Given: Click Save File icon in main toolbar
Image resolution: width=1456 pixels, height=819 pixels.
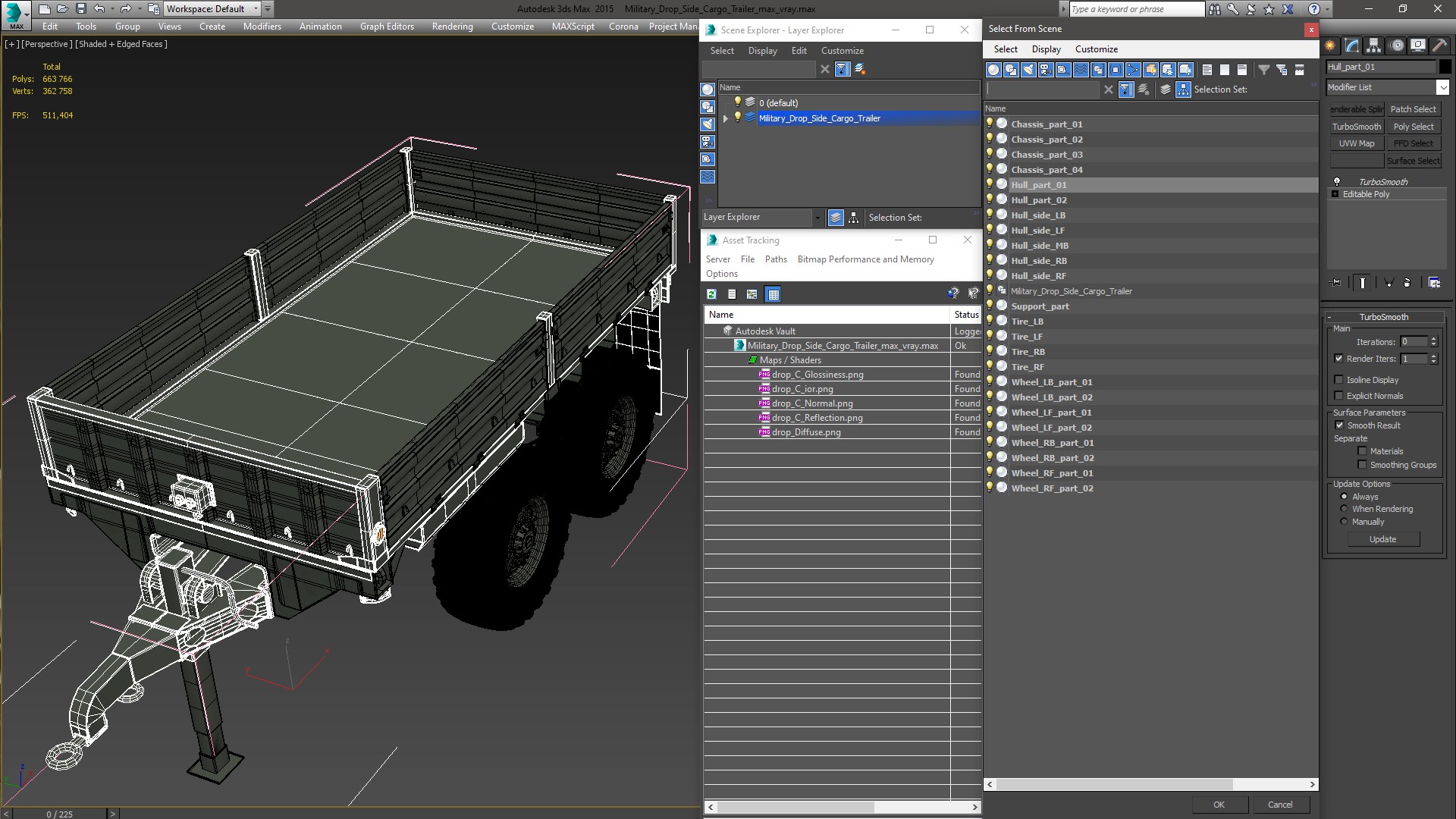Looking at the screenshot, I should tap(81, 9).
